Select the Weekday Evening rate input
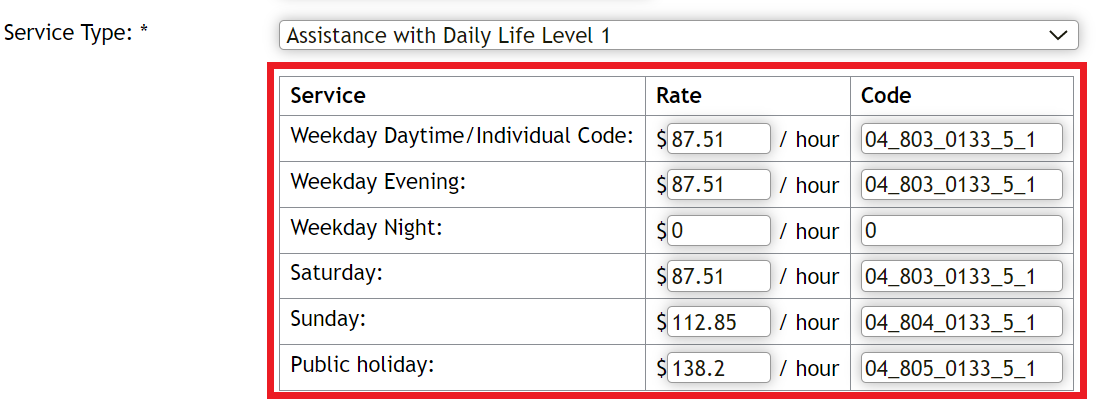The height and width of the screenshot is (405, 1097). [719, 185]
